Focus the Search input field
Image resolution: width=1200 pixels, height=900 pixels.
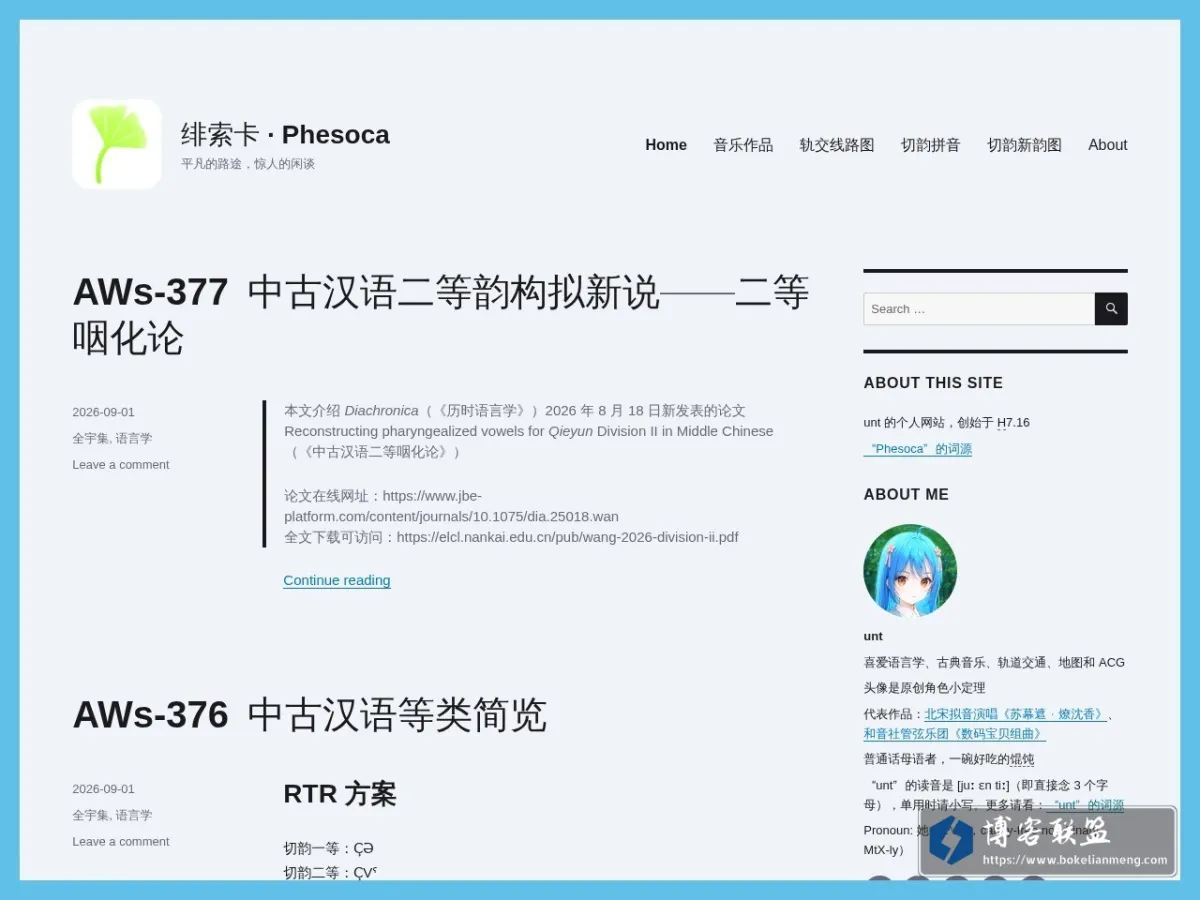[979, 309]
